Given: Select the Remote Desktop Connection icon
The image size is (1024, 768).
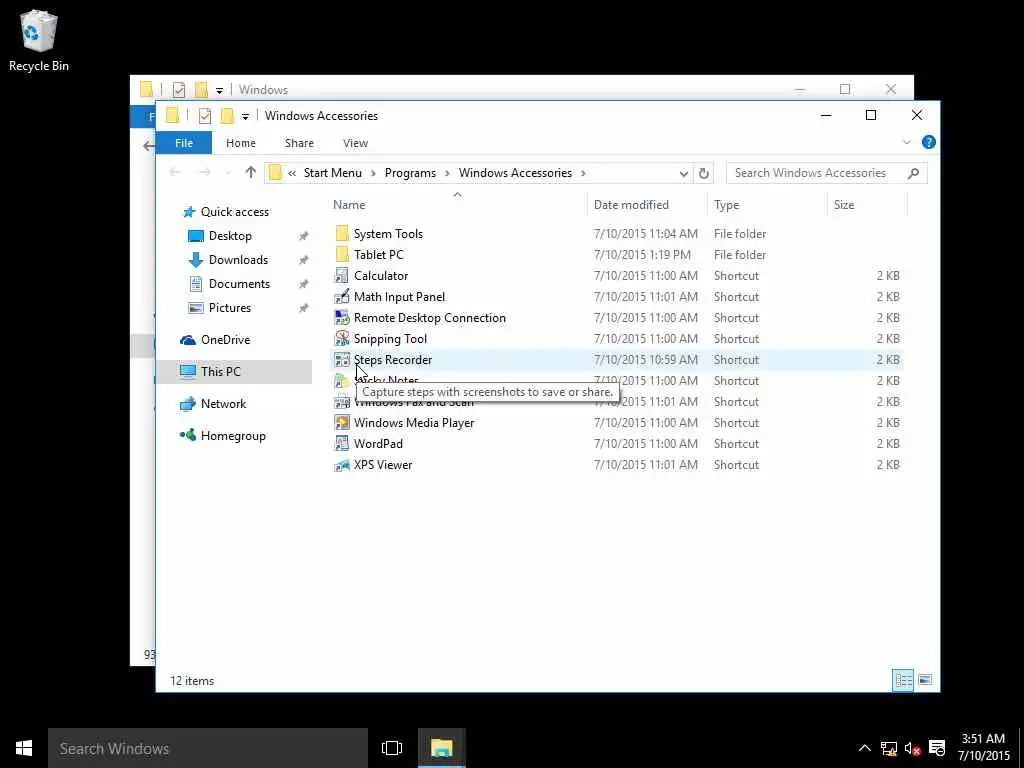Looking at the screenshot, I should (342, 317).
